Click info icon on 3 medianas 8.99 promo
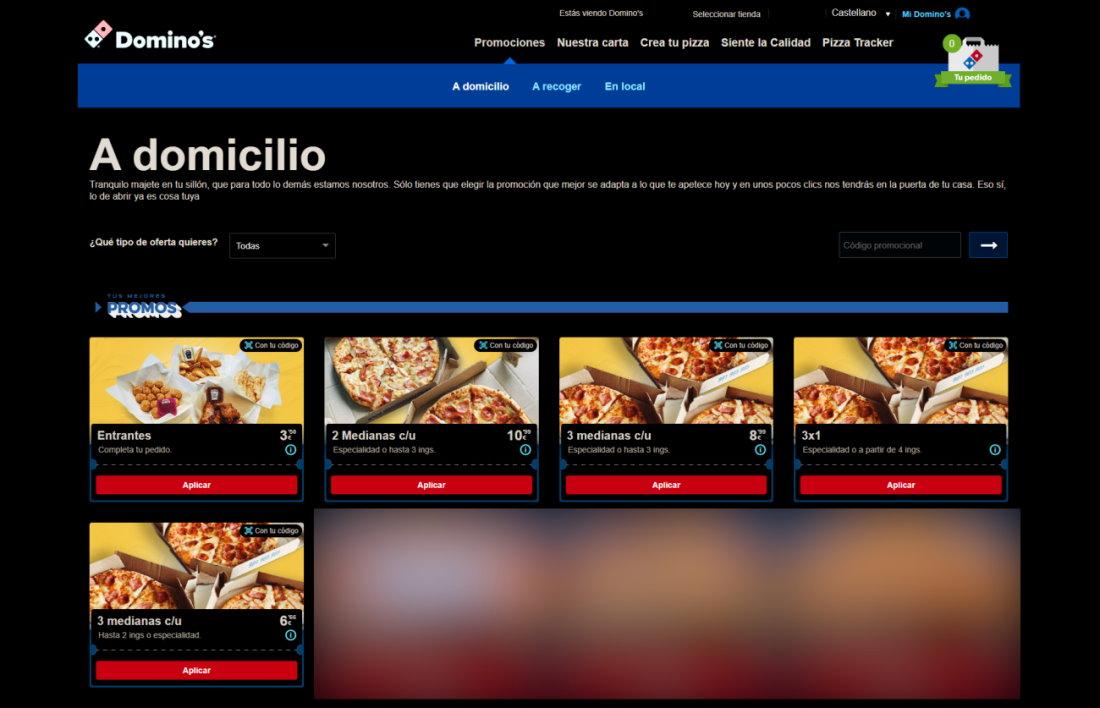 pyautogui.click(x=760, y=450)
